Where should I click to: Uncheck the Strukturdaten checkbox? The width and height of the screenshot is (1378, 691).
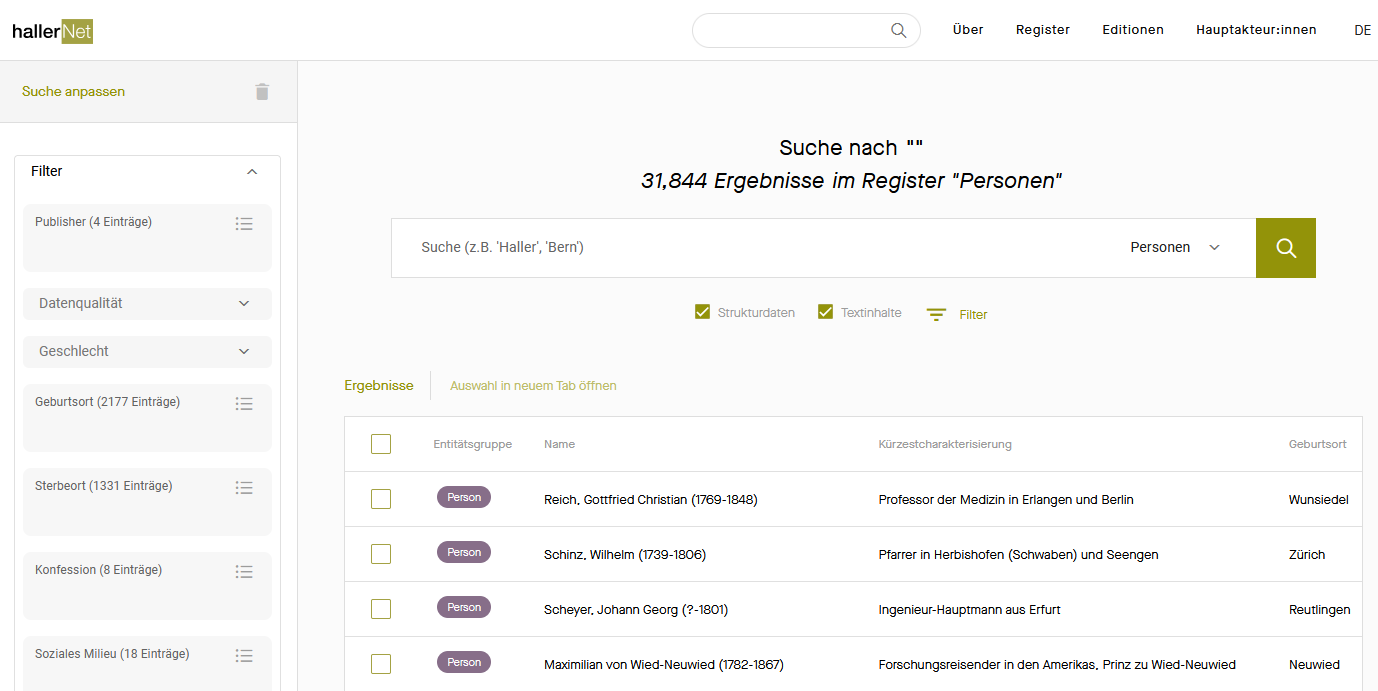[x=702, y=312]
